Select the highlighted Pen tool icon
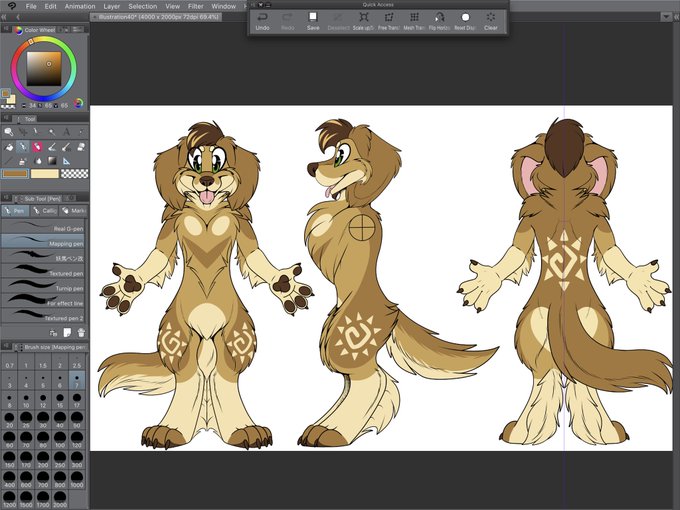 tap(23, 147)
